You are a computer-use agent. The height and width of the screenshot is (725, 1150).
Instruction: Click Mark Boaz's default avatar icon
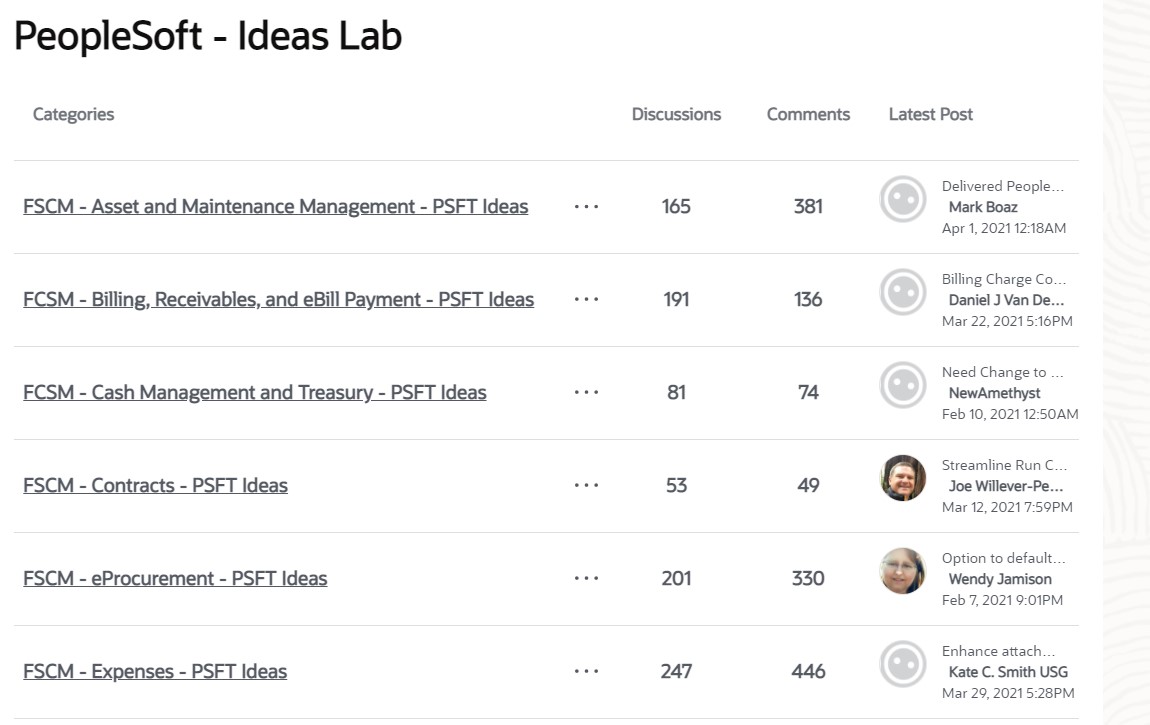pos(903,199)
